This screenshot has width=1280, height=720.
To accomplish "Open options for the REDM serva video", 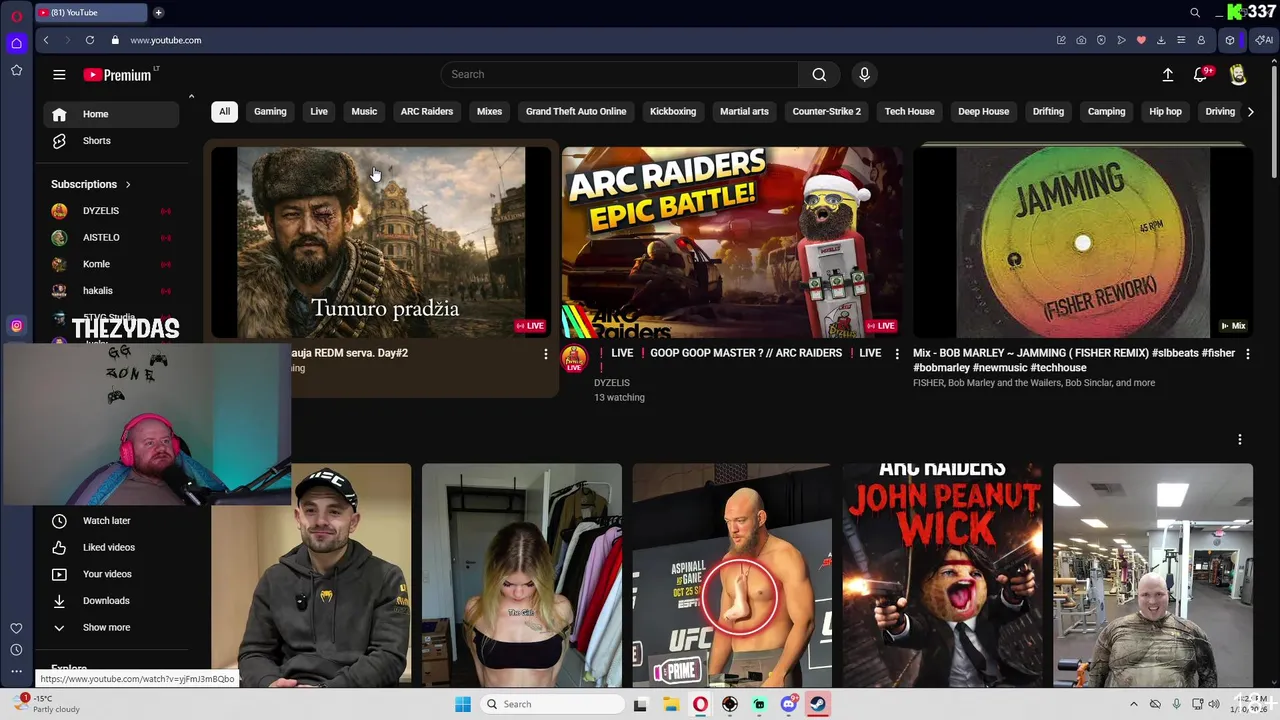I will coord(545,354).
